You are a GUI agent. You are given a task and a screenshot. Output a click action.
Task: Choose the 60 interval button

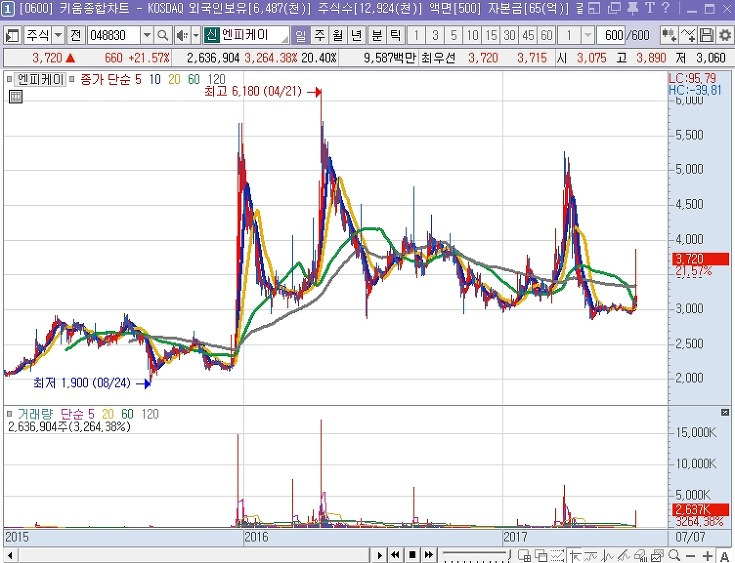pyautogui.click(x=547, y=35)
